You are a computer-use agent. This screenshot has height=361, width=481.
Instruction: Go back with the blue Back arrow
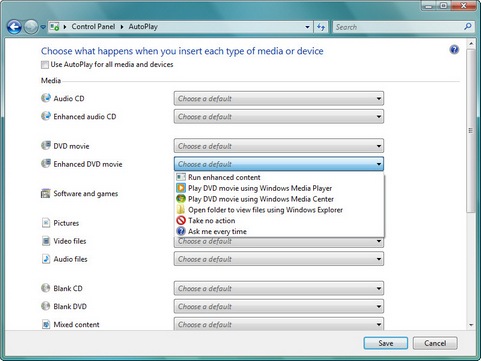[x=14, y=27]
